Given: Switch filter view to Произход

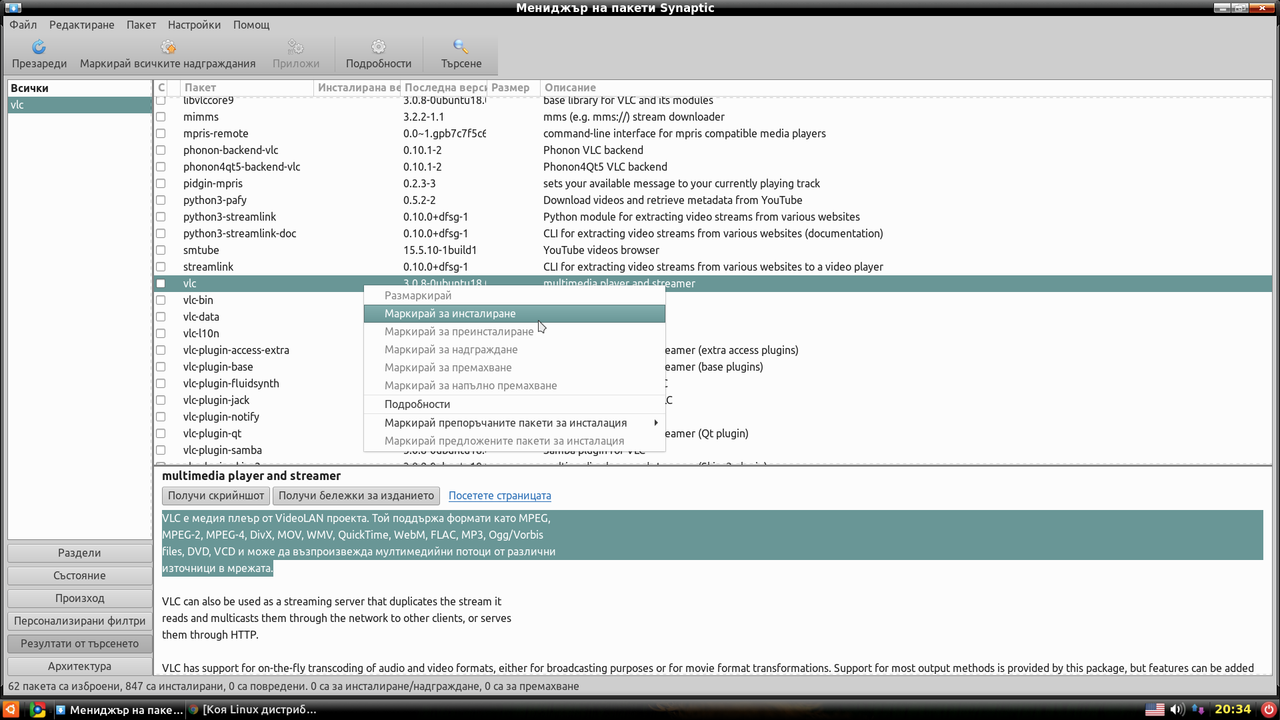Looking at the screenshot, I should 79,598.
